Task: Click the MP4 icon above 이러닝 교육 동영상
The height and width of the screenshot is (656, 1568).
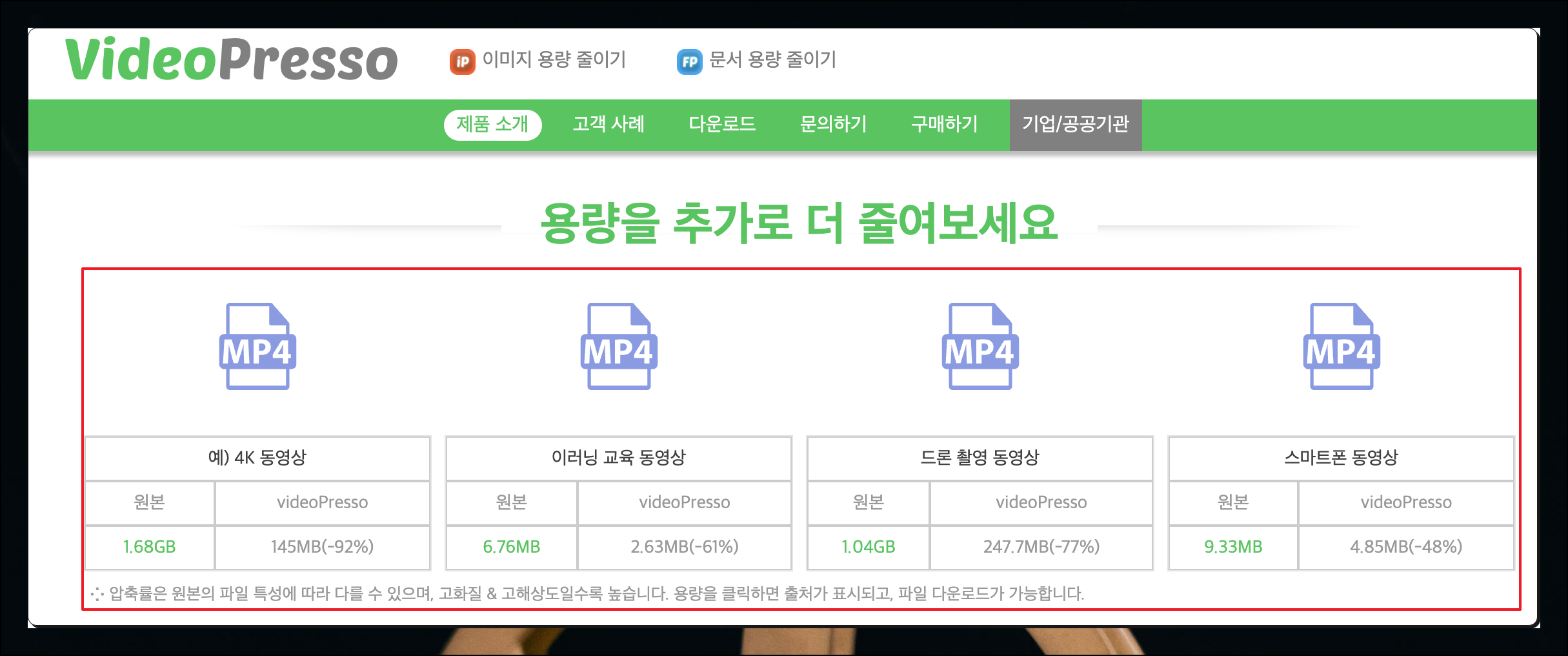Action: coord(619,346)
